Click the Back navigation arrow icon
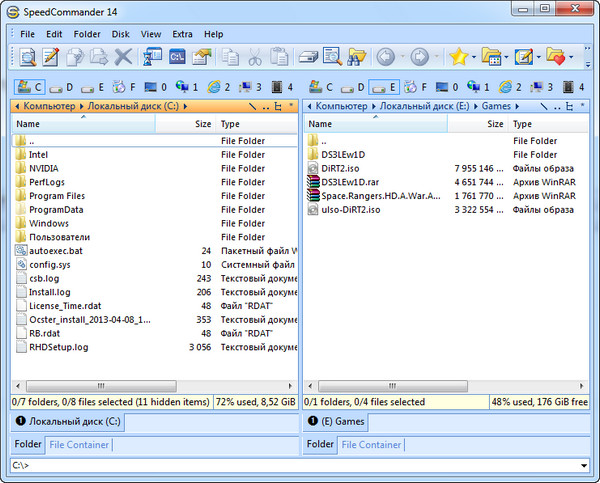 (385, 57)
